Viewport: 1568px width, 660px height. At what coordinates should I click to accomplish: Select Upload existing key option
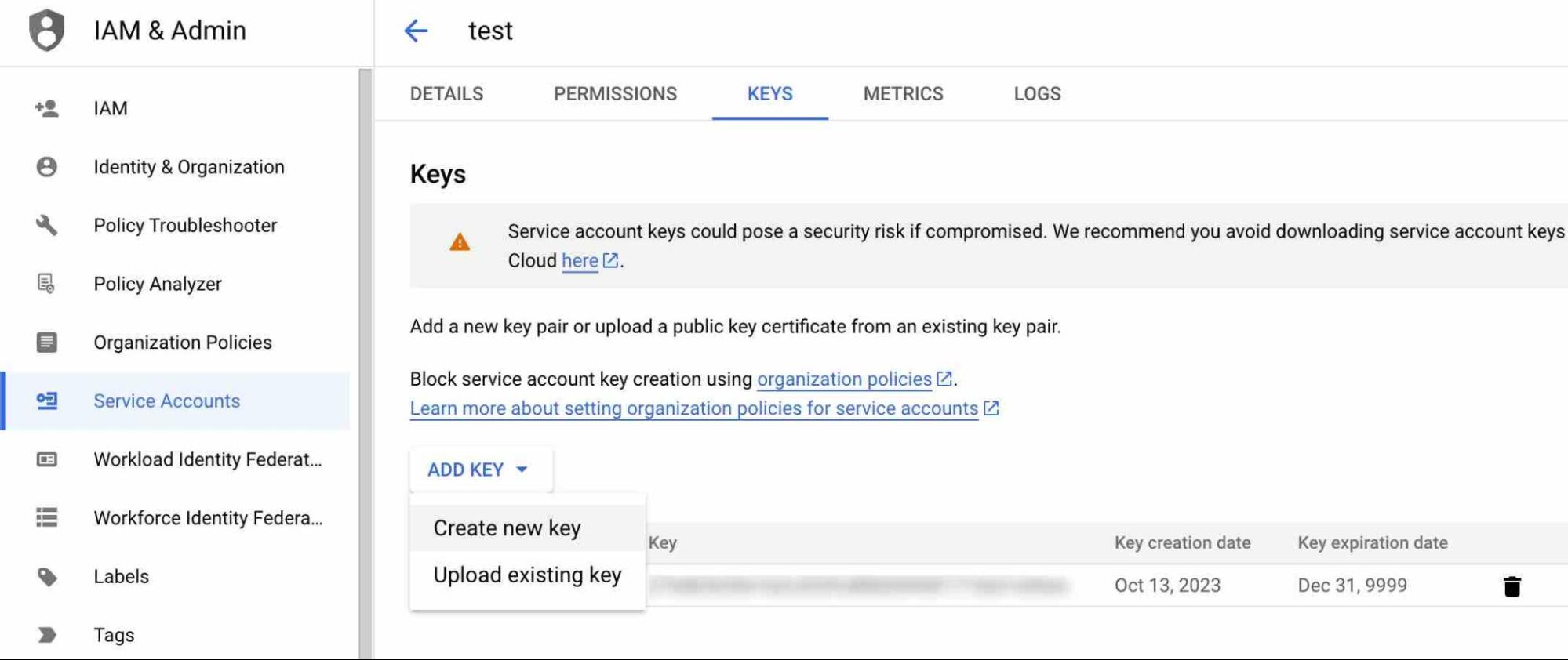coord(528,574)
